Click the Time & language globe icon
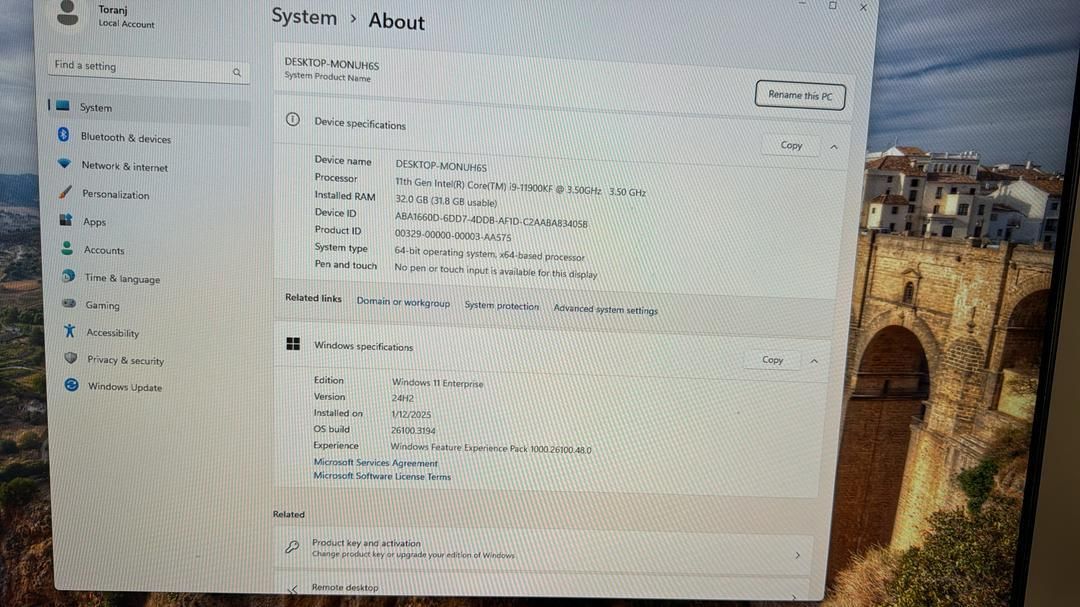The height and width of the screenshot is (607, 1080). click(68, 276)
